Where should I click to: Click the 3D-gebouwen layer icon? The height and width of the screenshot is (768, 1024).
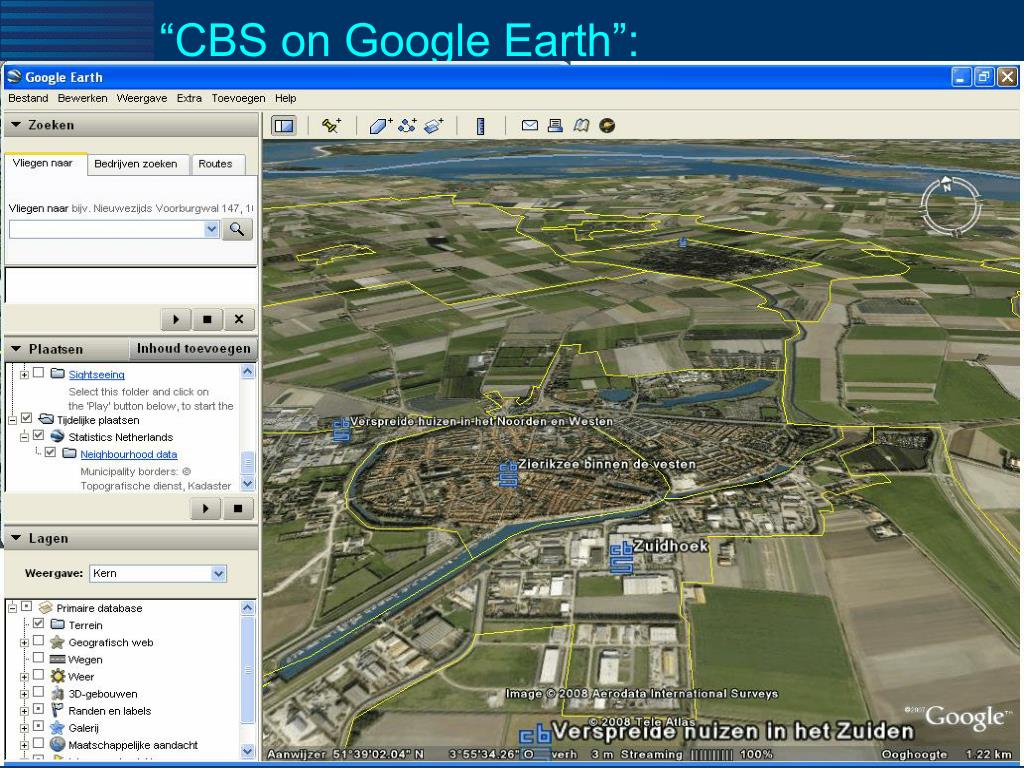57,693
